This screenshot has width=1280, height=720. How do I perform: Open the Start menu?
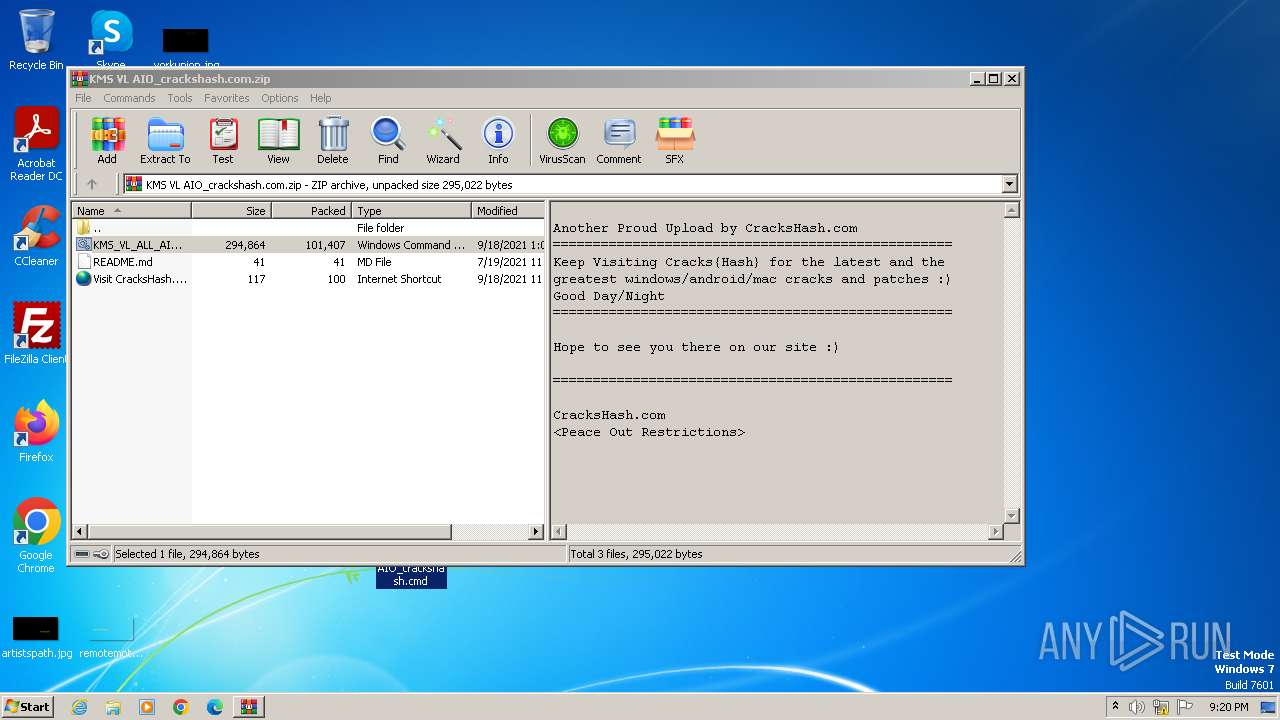pos(28,706)
